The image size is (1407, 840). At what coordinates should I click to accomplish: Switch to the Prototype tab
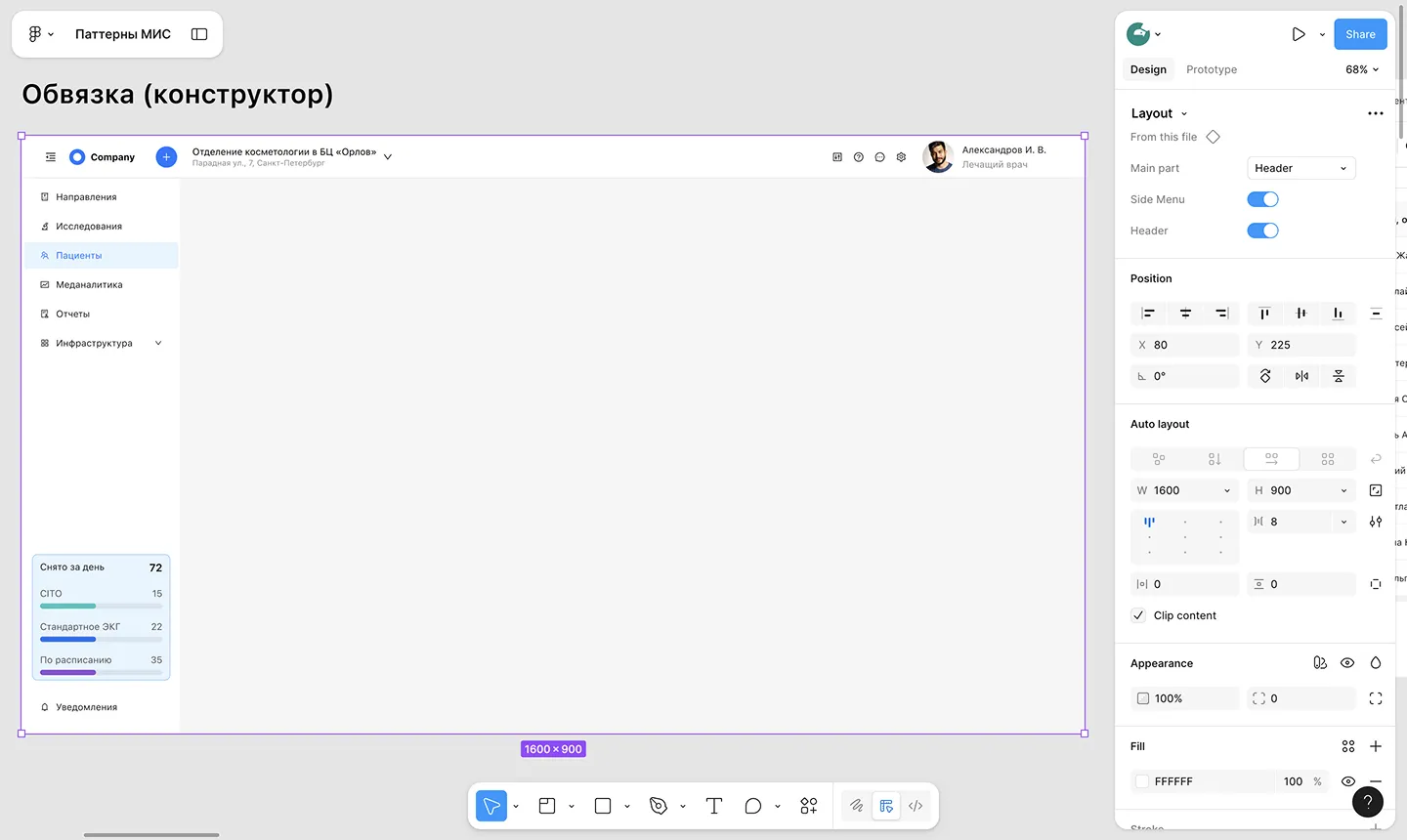coord(1211,69)
